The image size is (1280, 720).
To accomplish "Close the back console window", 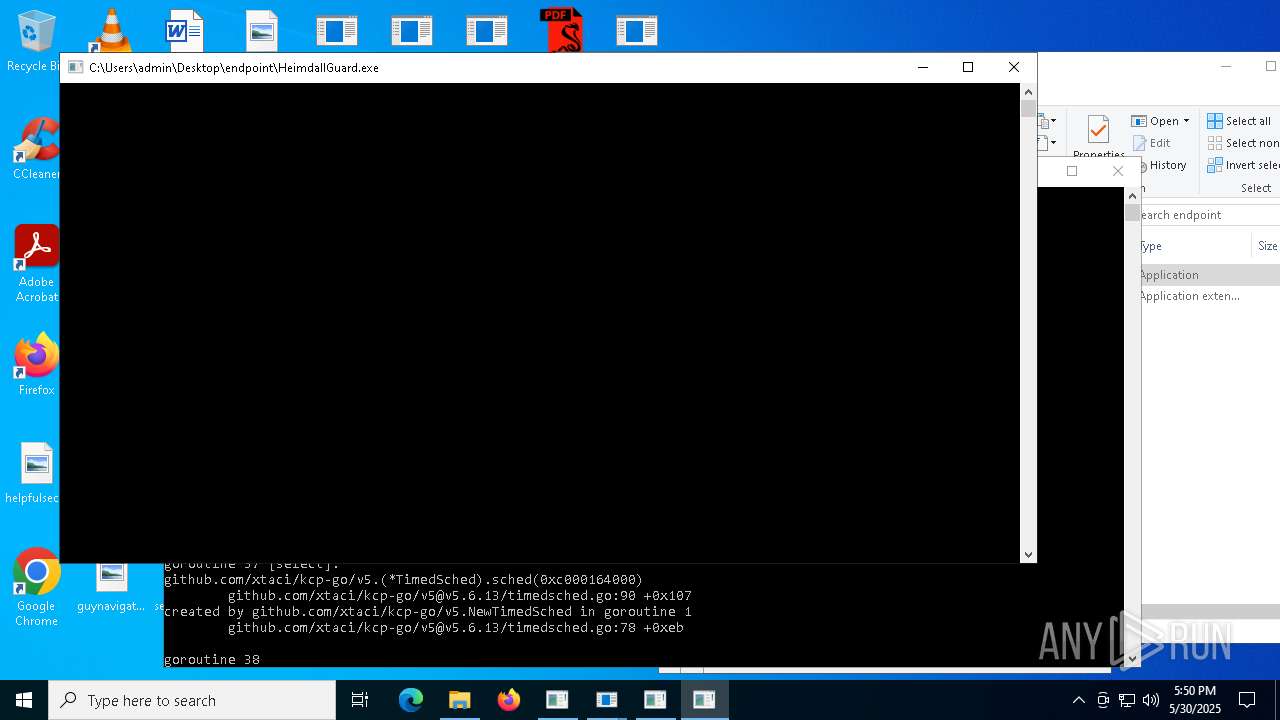I will pos(1118,171).
